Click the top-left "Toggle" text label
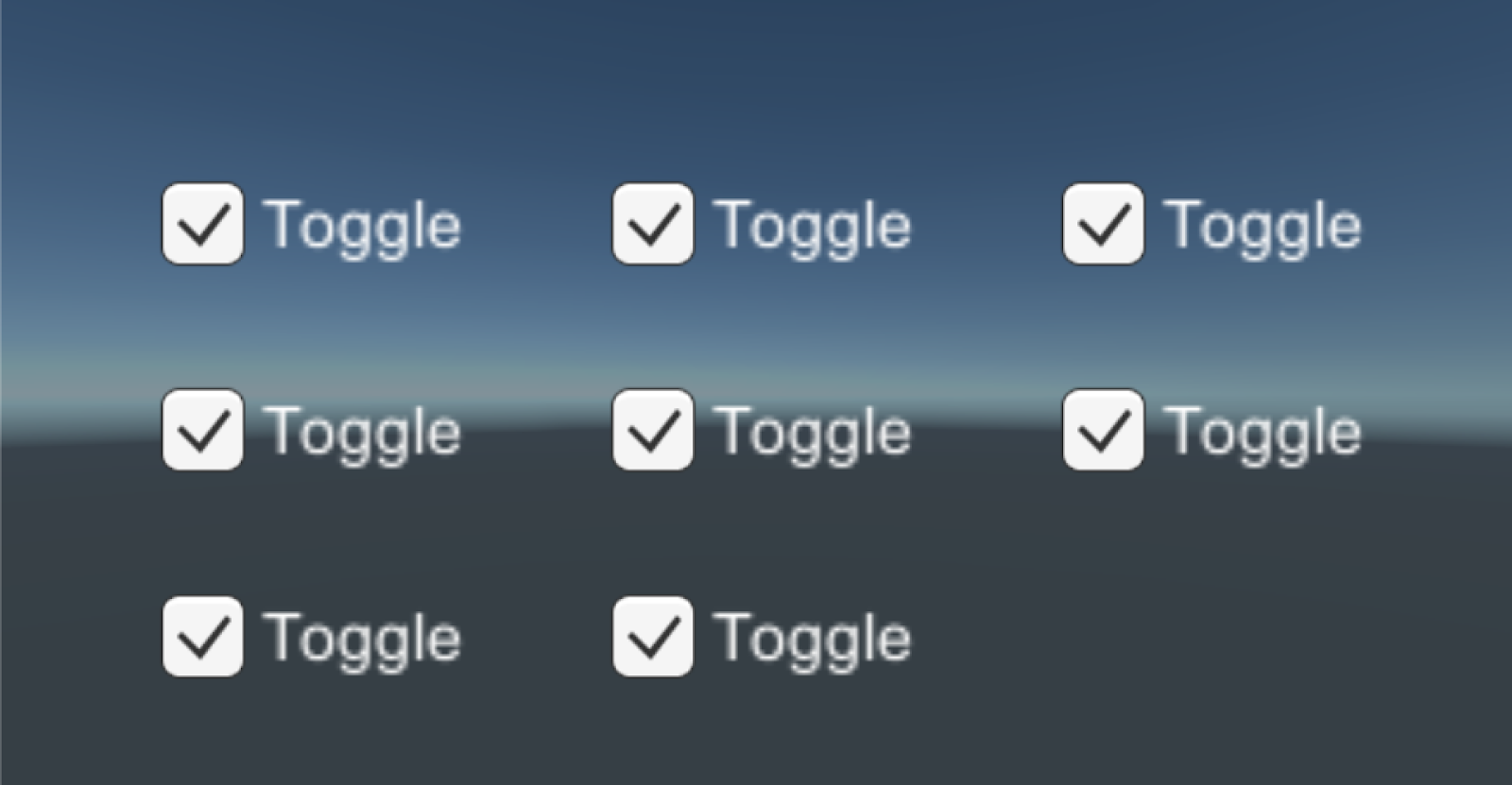 (363, 227)
